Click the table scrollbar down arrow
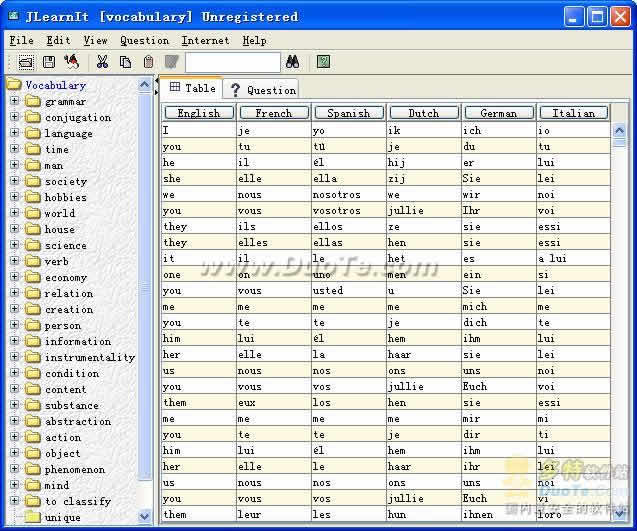 click(x=620, y=514)
